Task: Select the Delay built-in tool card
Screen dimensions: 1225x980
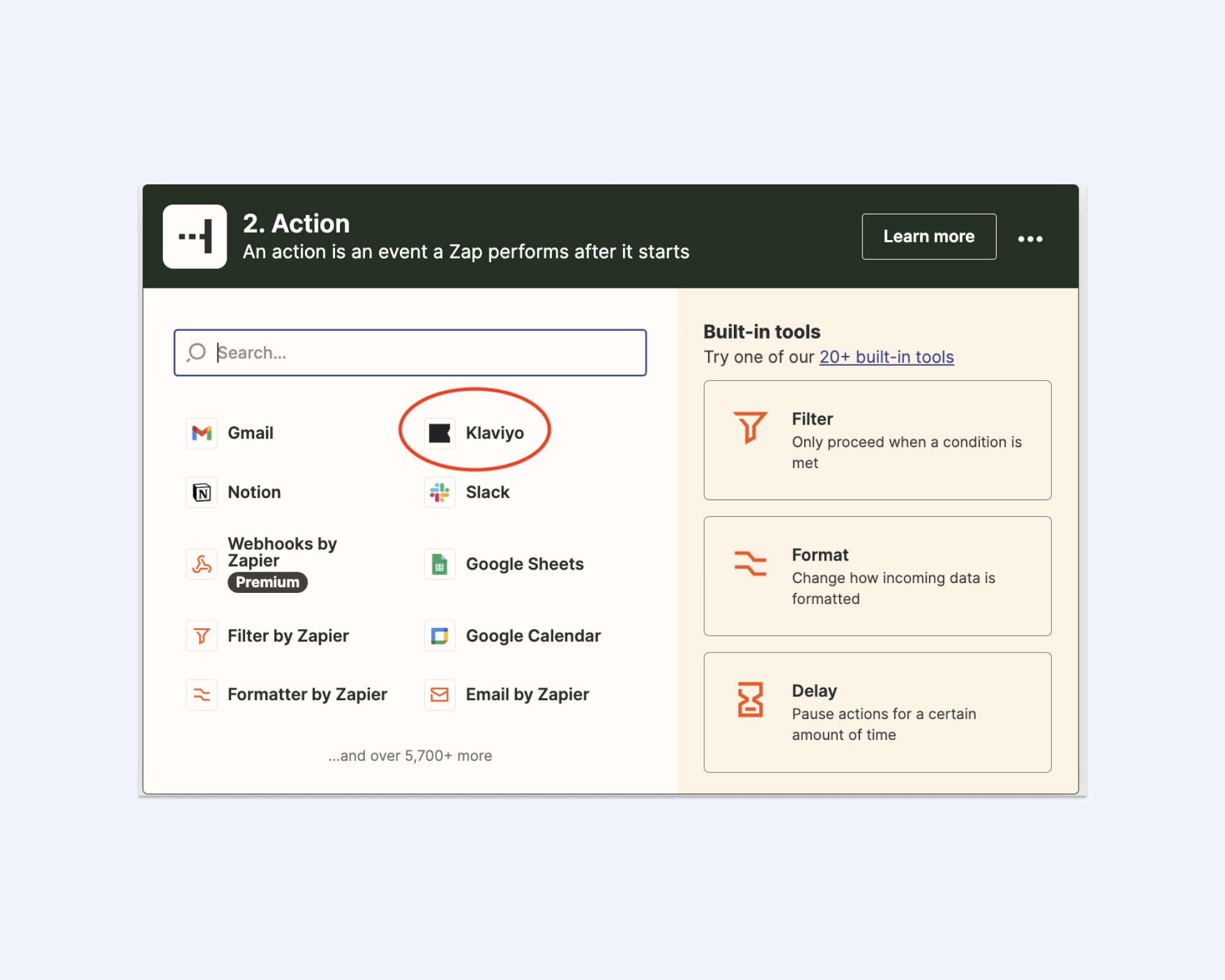Action: [878, 712]
